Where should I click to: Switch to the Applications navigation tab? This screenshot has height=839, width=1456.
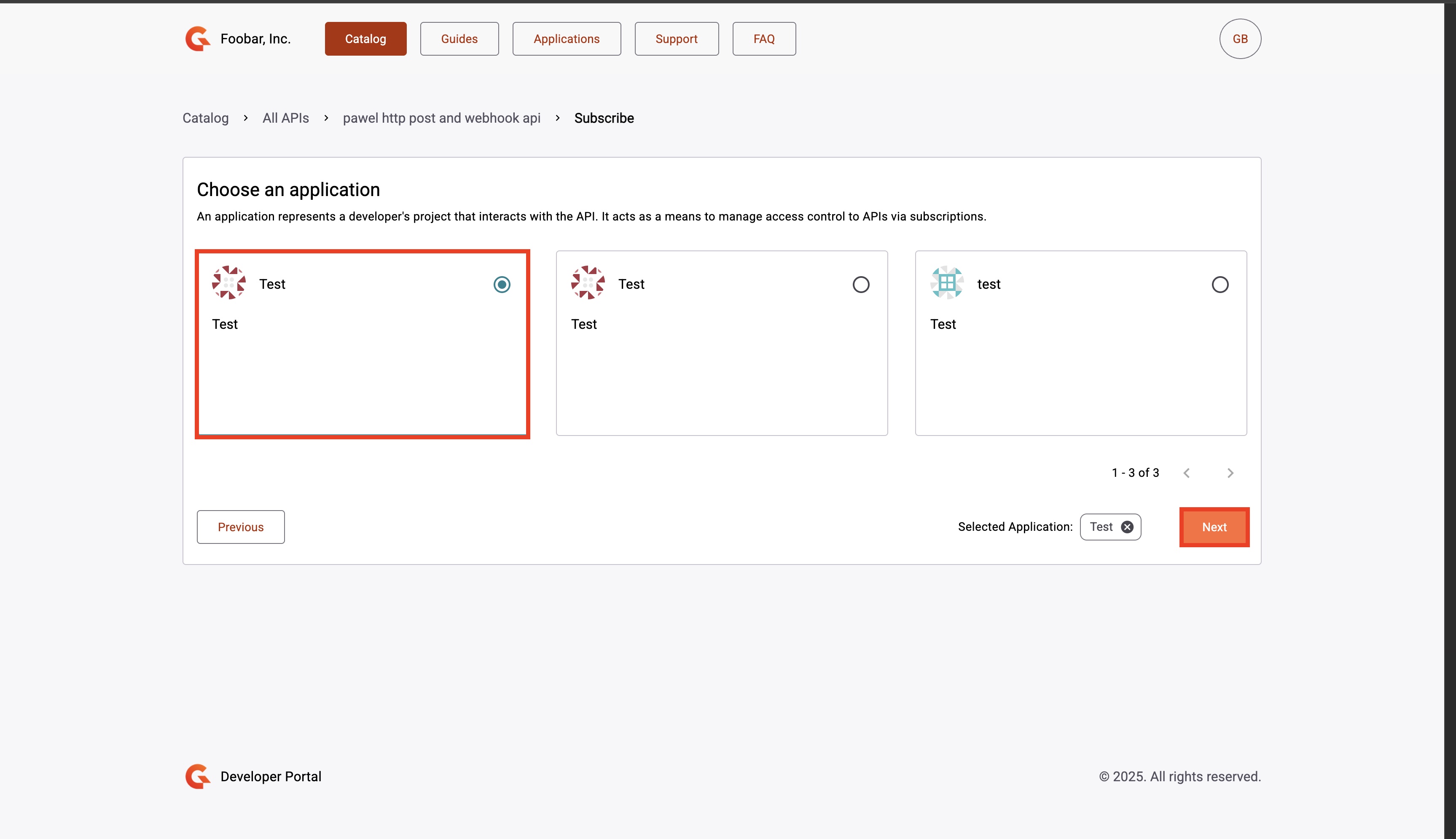(566, 39)
